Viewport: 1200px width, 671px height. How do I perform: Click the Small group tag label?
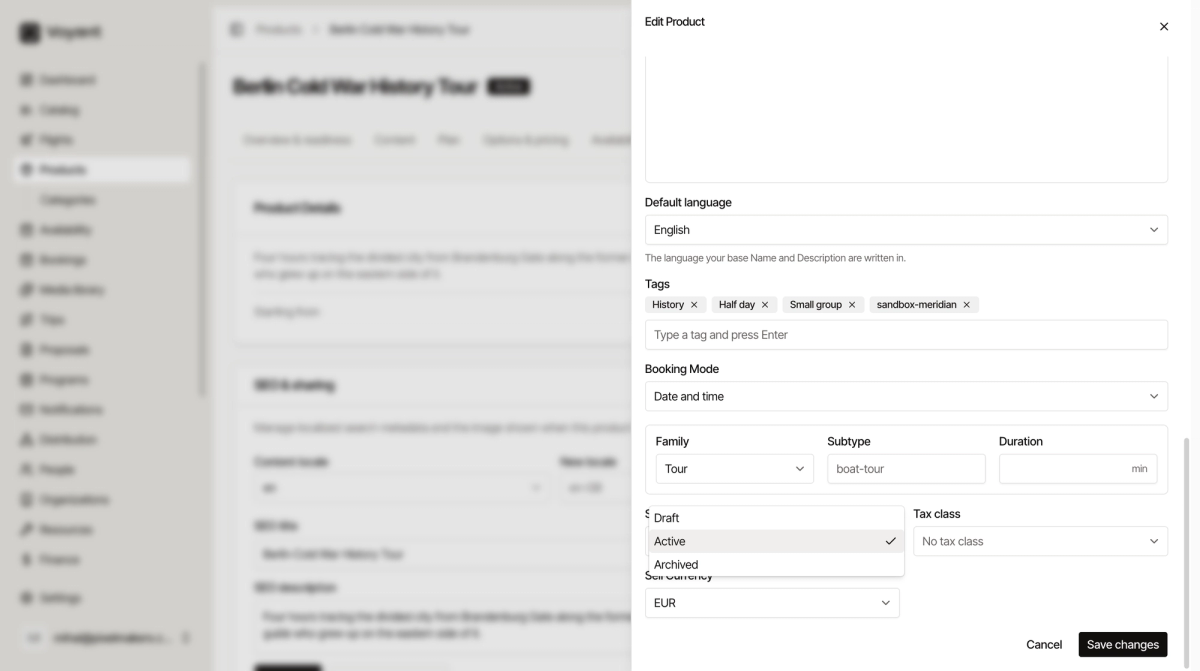815,305
